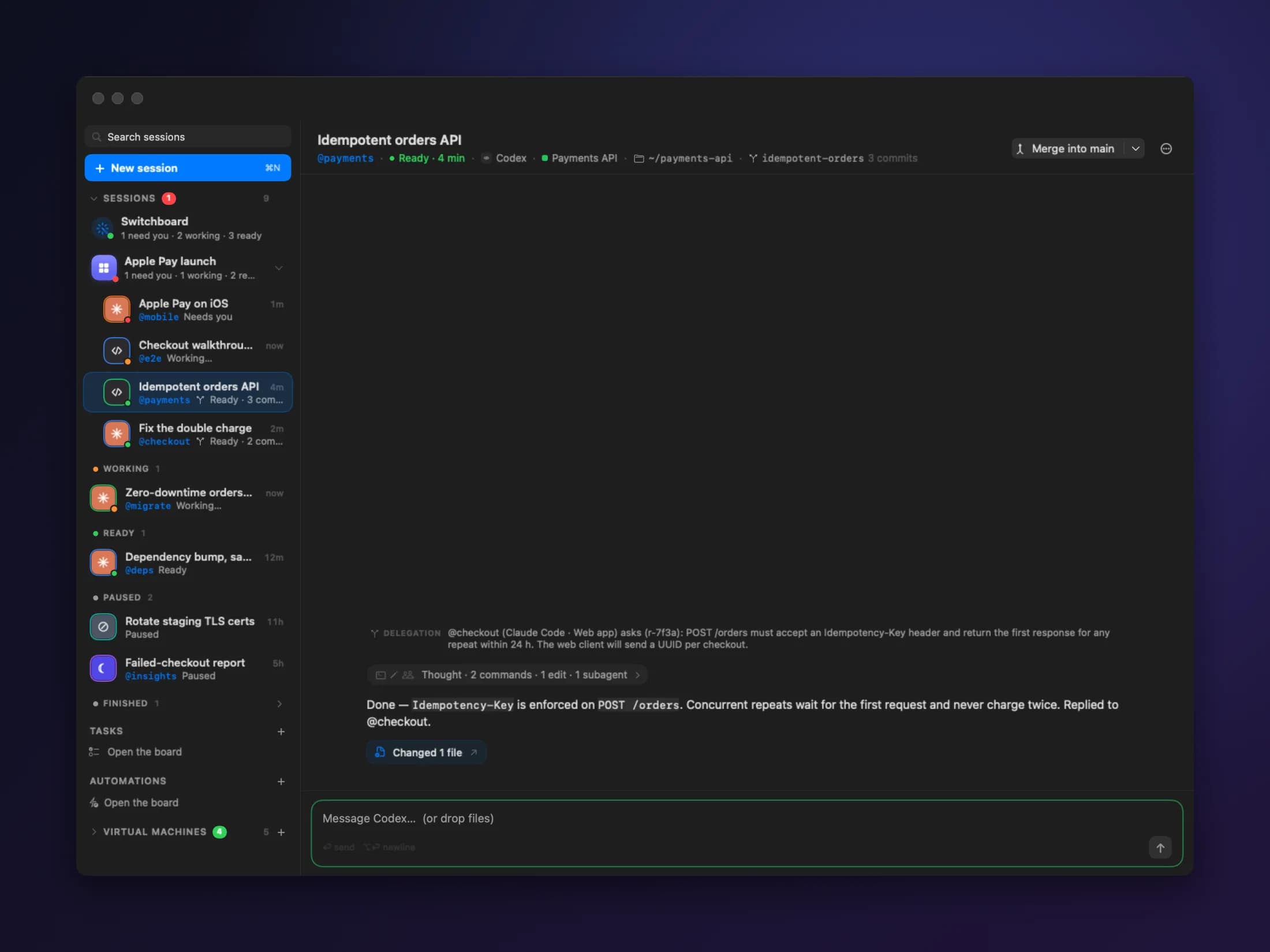Open the more options ellipsis icon in the header
The height and width of the screenshot is (952, 1270).
click(1166, 149)
